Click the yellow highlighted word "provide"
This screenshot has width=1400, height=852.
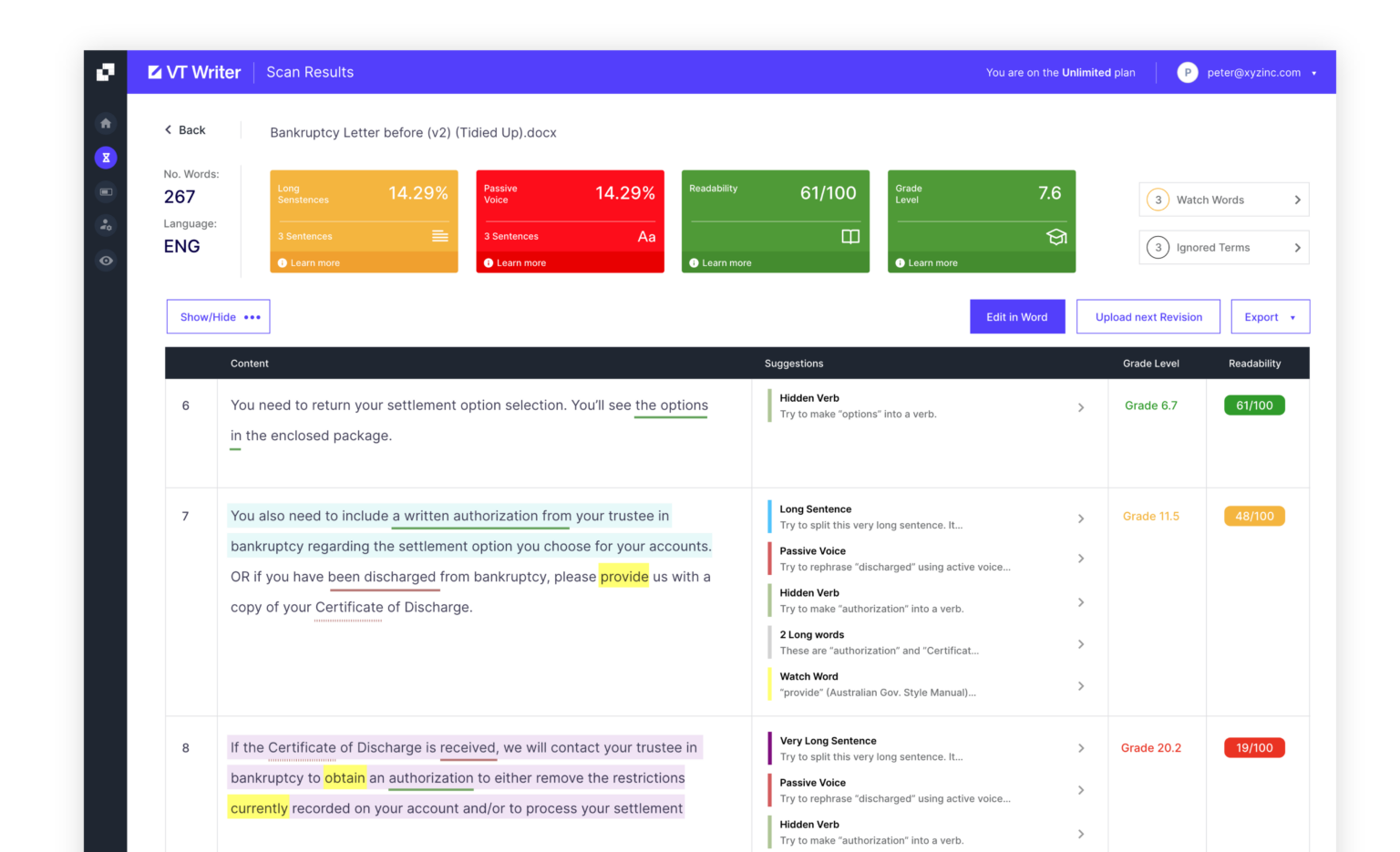coord(624,577)
